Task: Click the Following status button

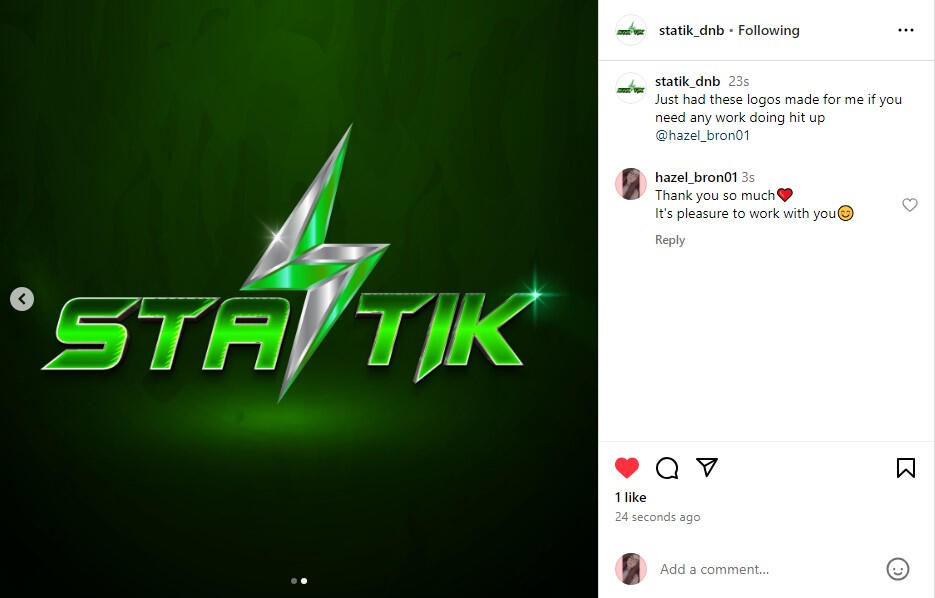Action: 769,30
